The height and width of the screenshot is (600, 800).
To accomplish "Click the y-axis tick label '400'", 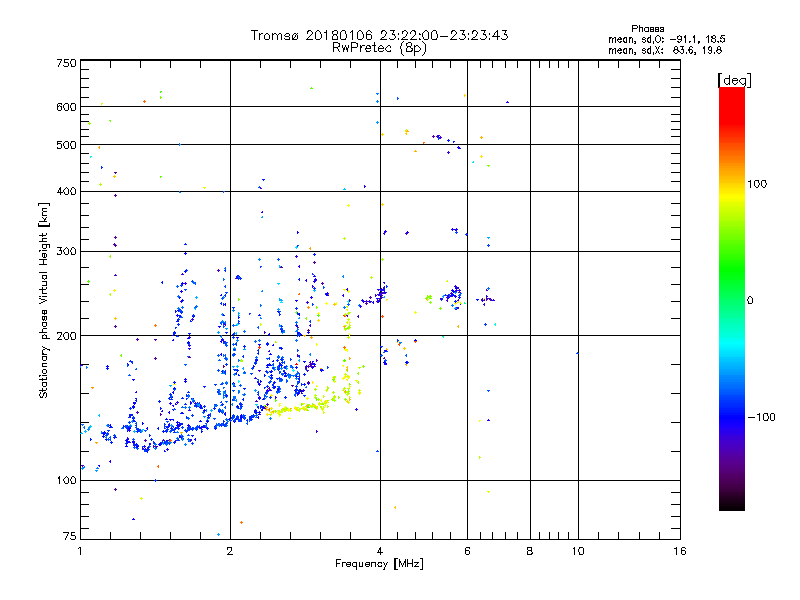I will (x=66, y=191).
